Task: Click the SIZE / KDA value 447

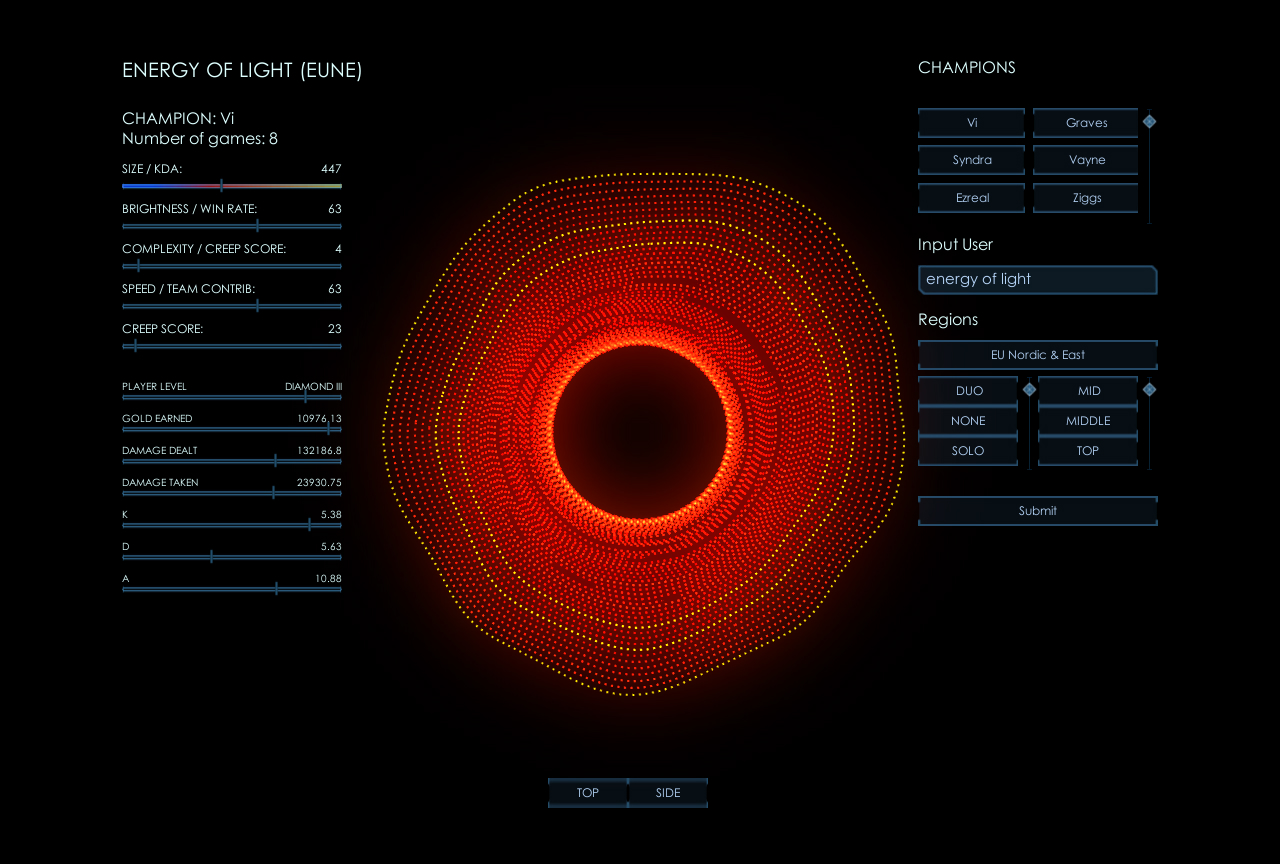Action: (x=331, y=169)
